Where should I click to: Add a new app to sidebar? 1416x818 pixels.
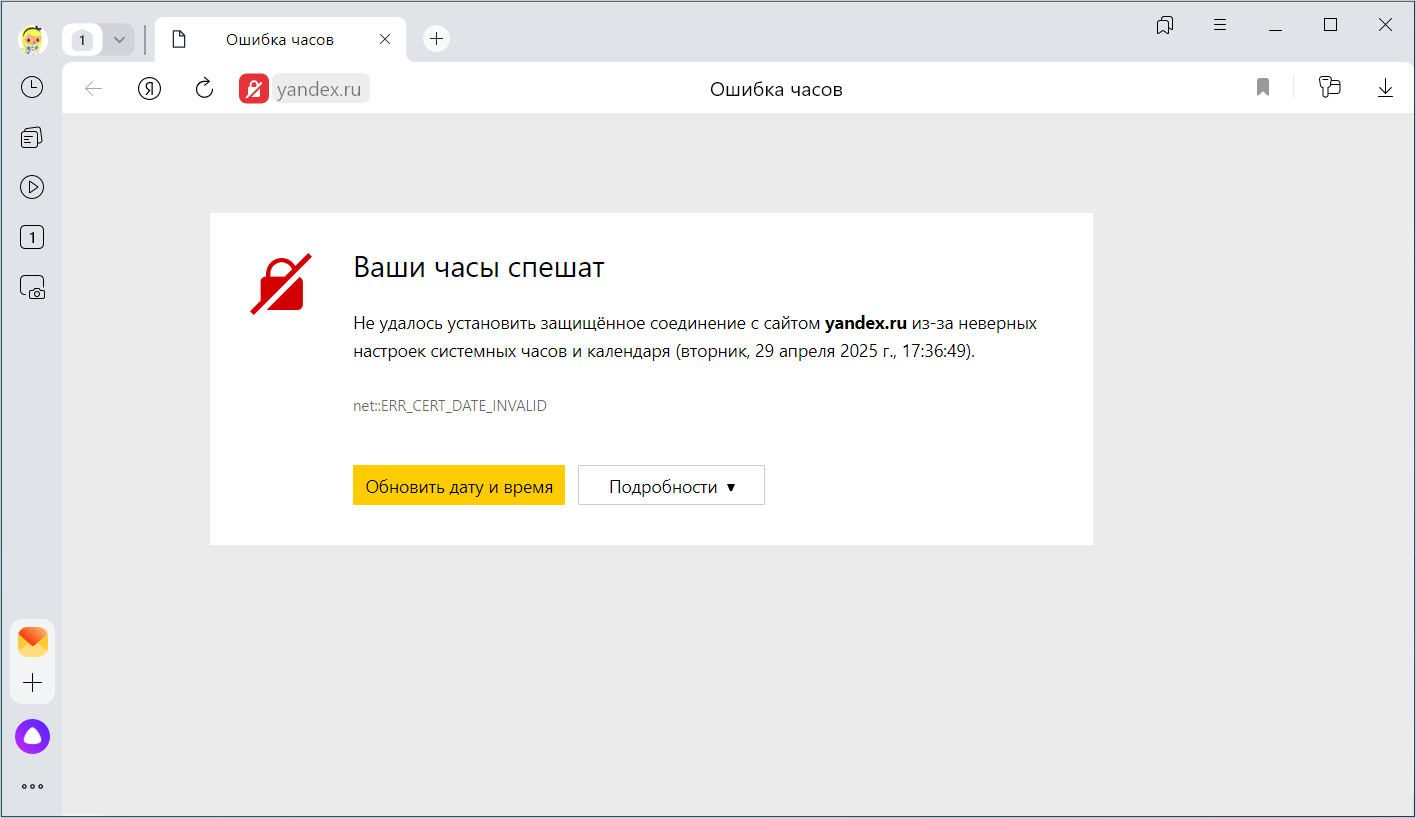coord(32,683)
